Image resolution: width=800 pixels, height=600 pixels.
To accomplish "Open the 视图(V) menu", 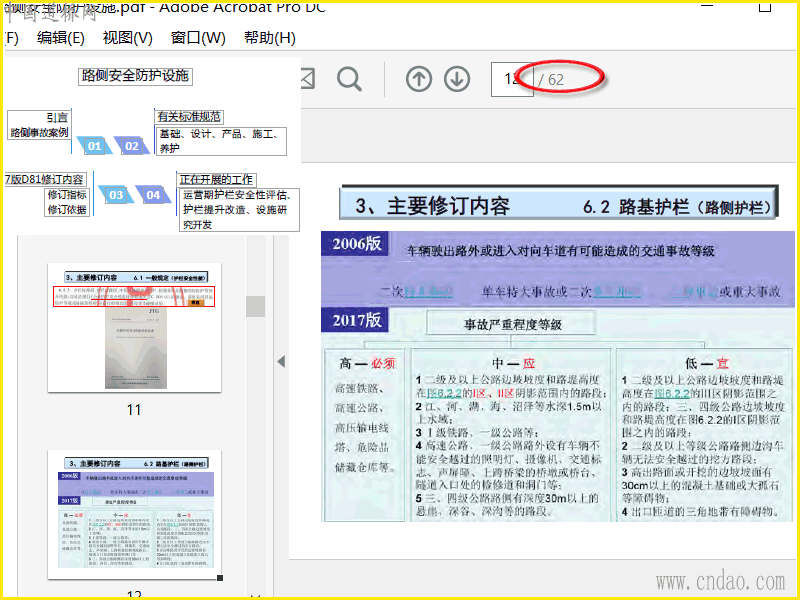I will coord(128,38).
